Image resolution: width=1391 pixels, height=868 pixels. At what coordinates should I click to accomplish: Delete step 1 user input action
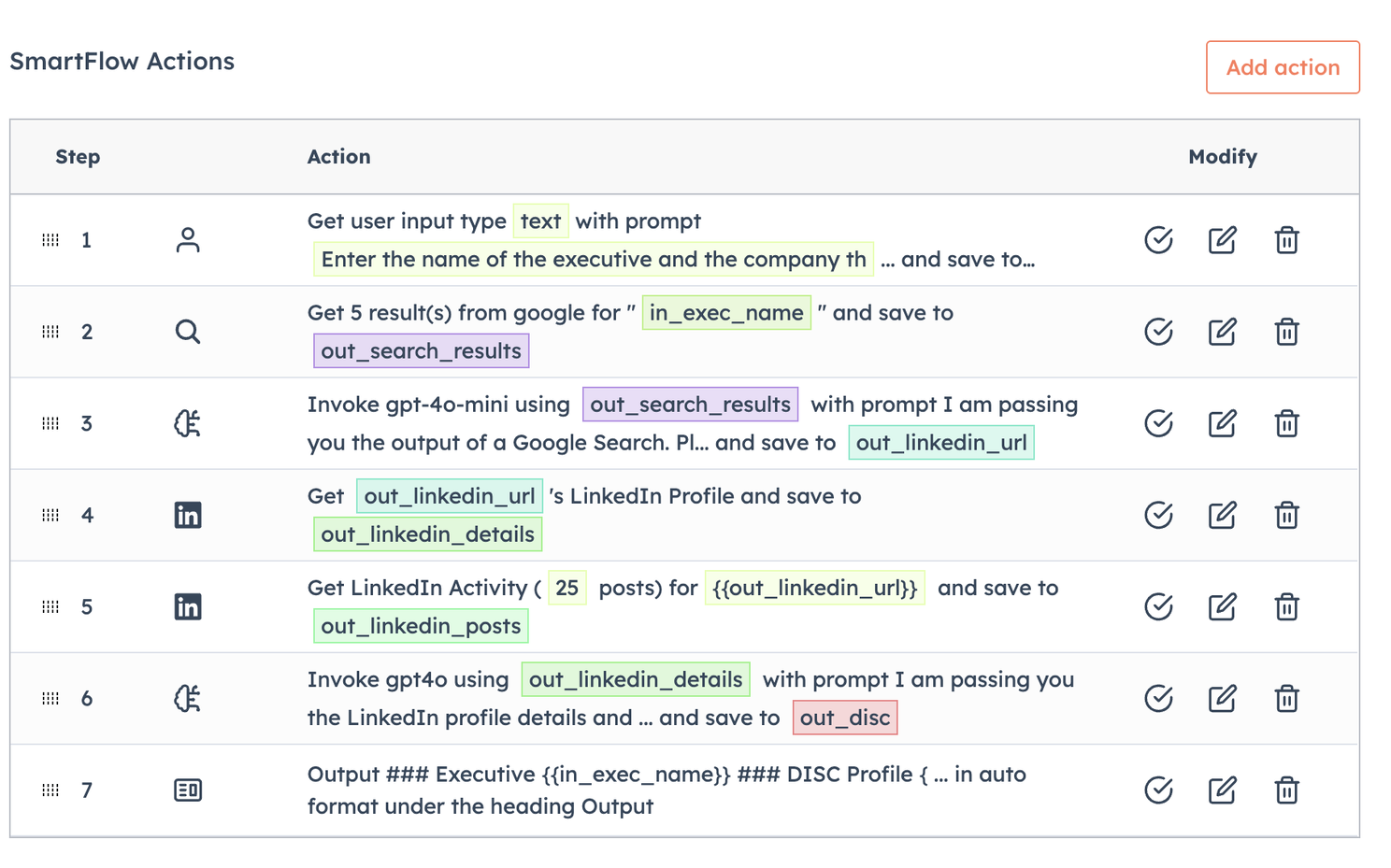click(x=1286, y=240)
